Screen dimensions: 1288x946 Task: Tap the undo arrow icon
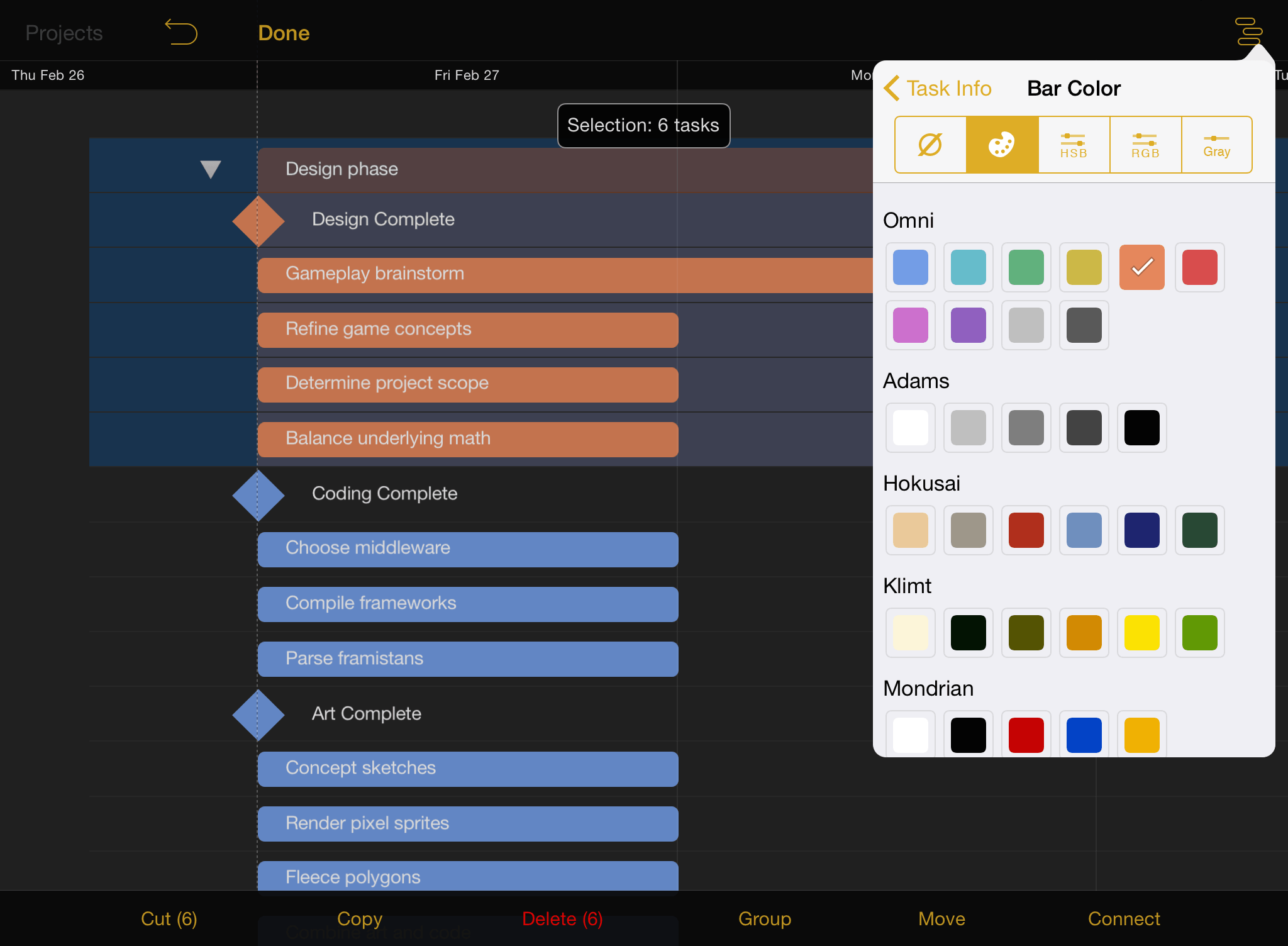coord(181,32)
